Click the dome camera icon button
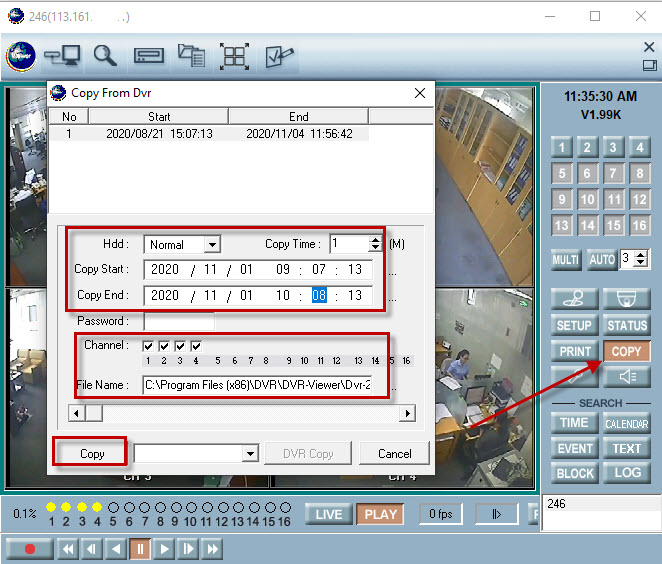Viewport: 662px width, 564px height. pyautogui.click(x=627, y=299)
